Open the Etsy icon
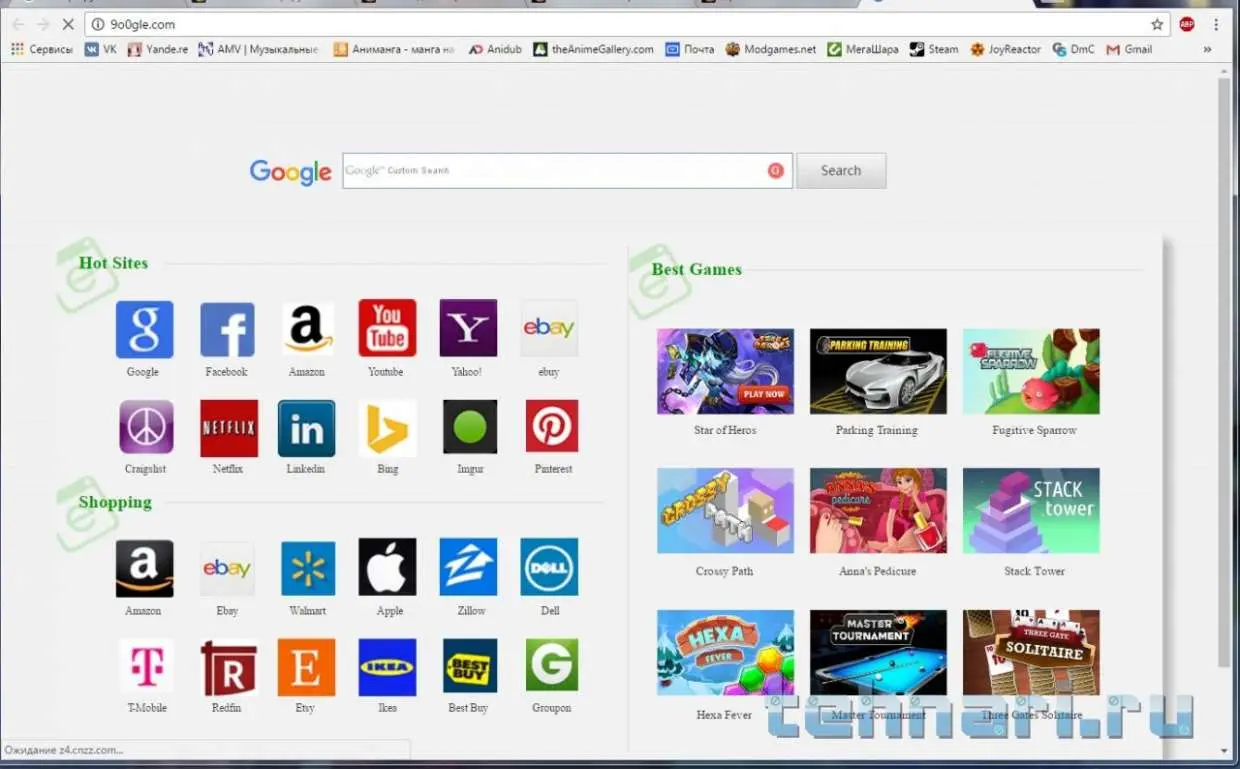Image resolution: width=1240 pixels, height=769 pixels. tap(306, 667)
